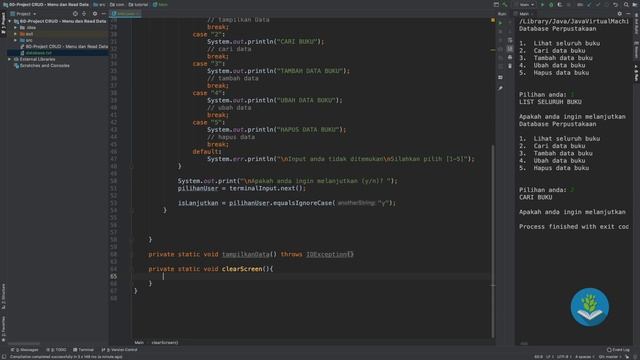Place cursor on empty line 65

[x=312, y=276]
